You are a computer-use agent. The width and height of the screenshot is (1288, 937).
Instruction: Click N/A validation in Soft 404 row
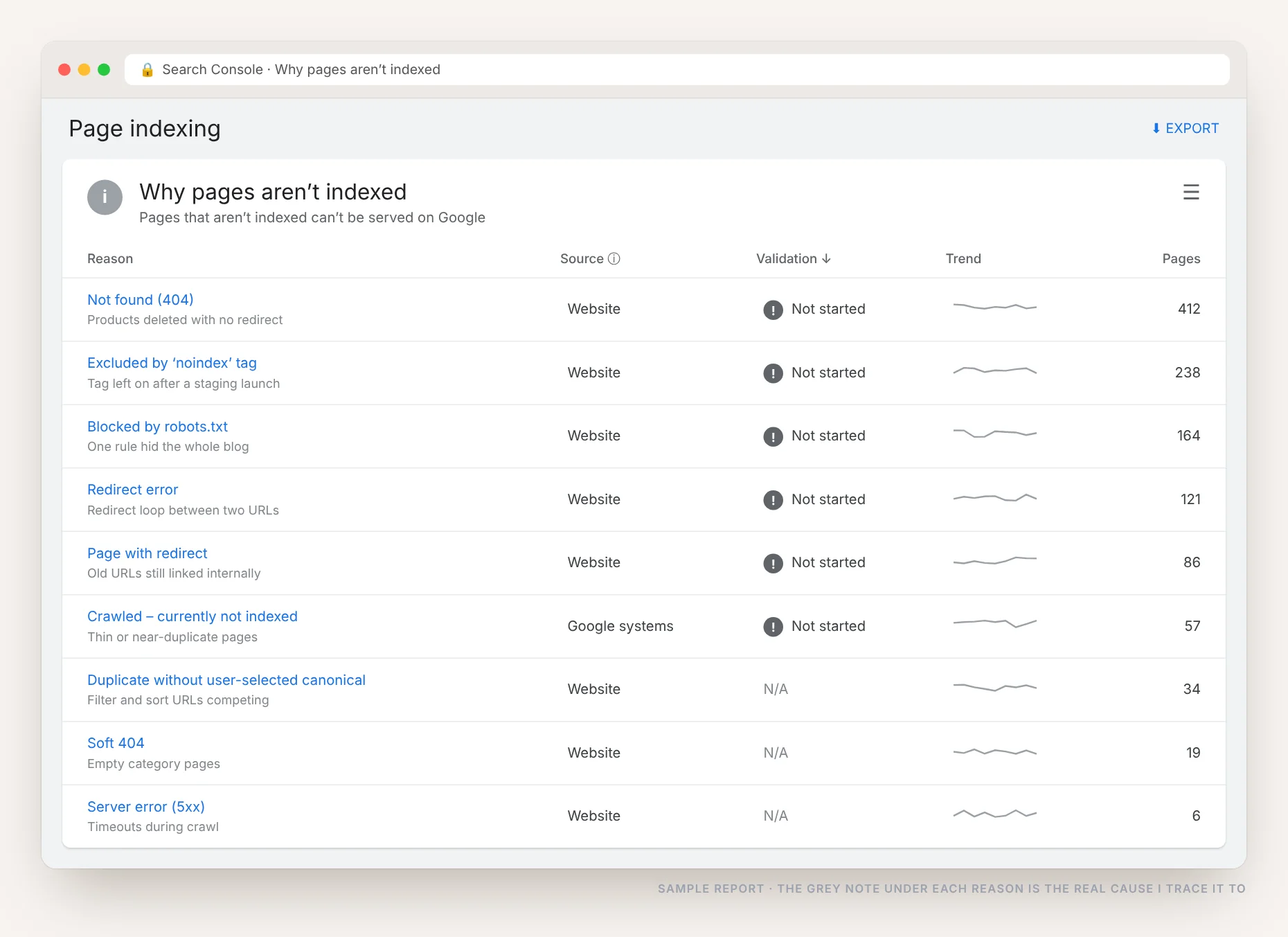[776, 753]
